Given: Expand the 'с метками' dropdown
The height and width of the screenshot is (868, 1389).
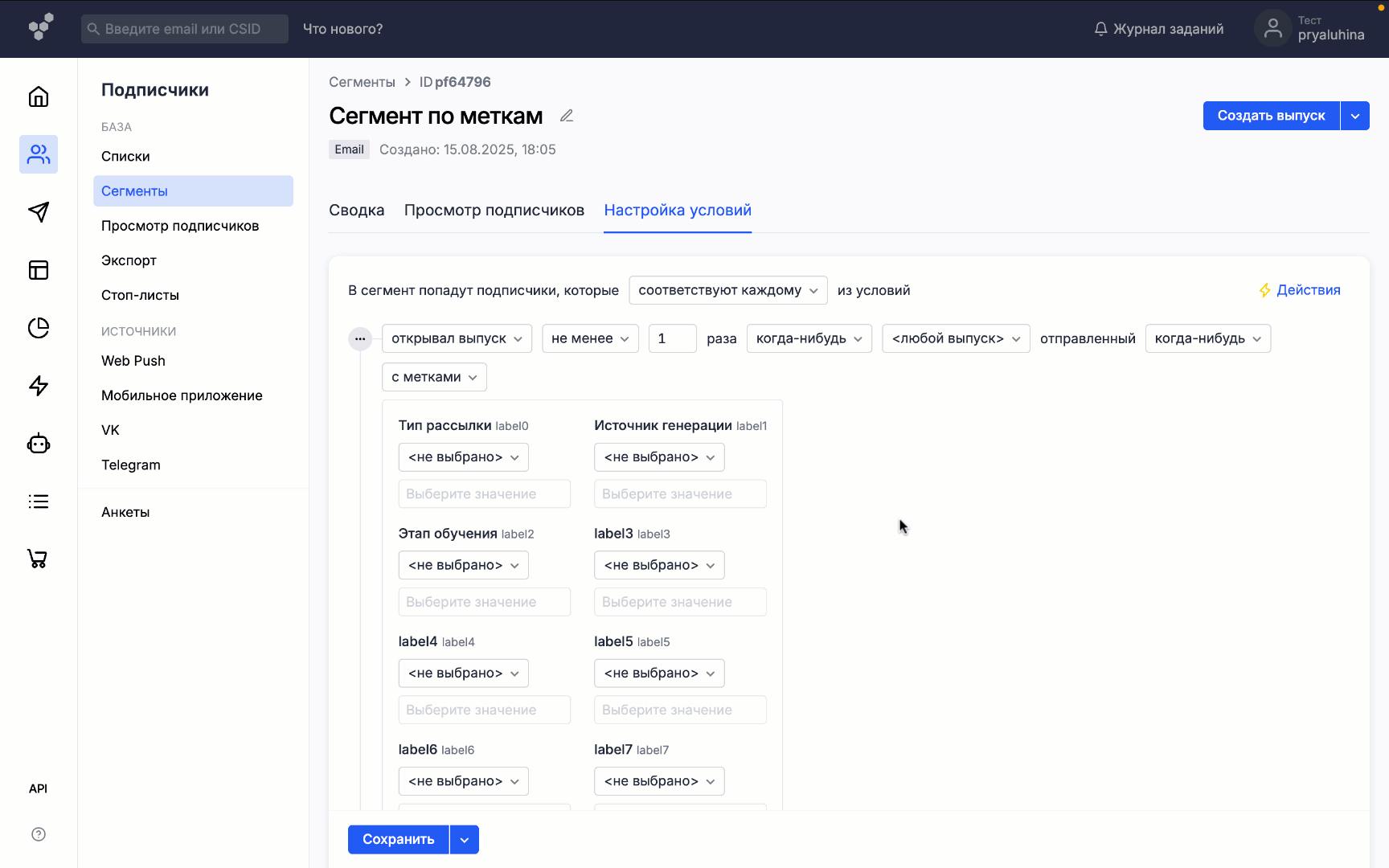Looking at the screenshot, I should pos(434,377).
